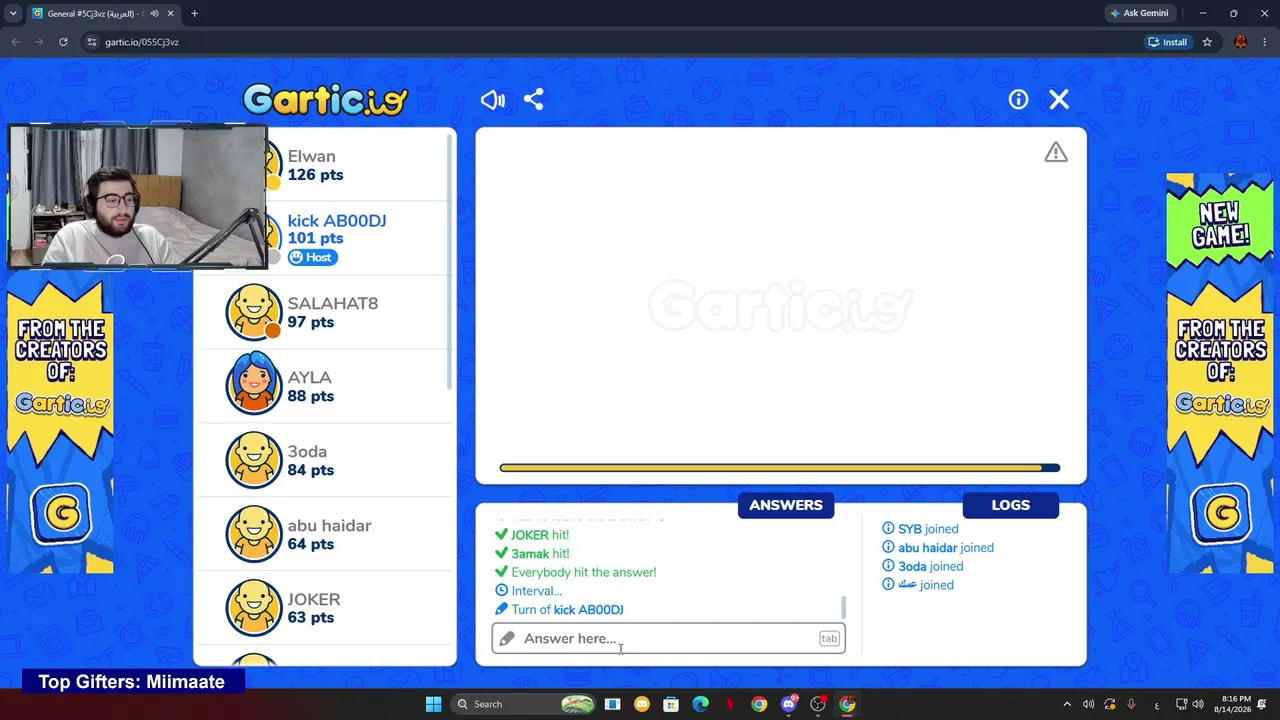This screenshot has height=720, width=1280.
Task: Open the browser profile avatar
Action: (x=1241, y=42)
